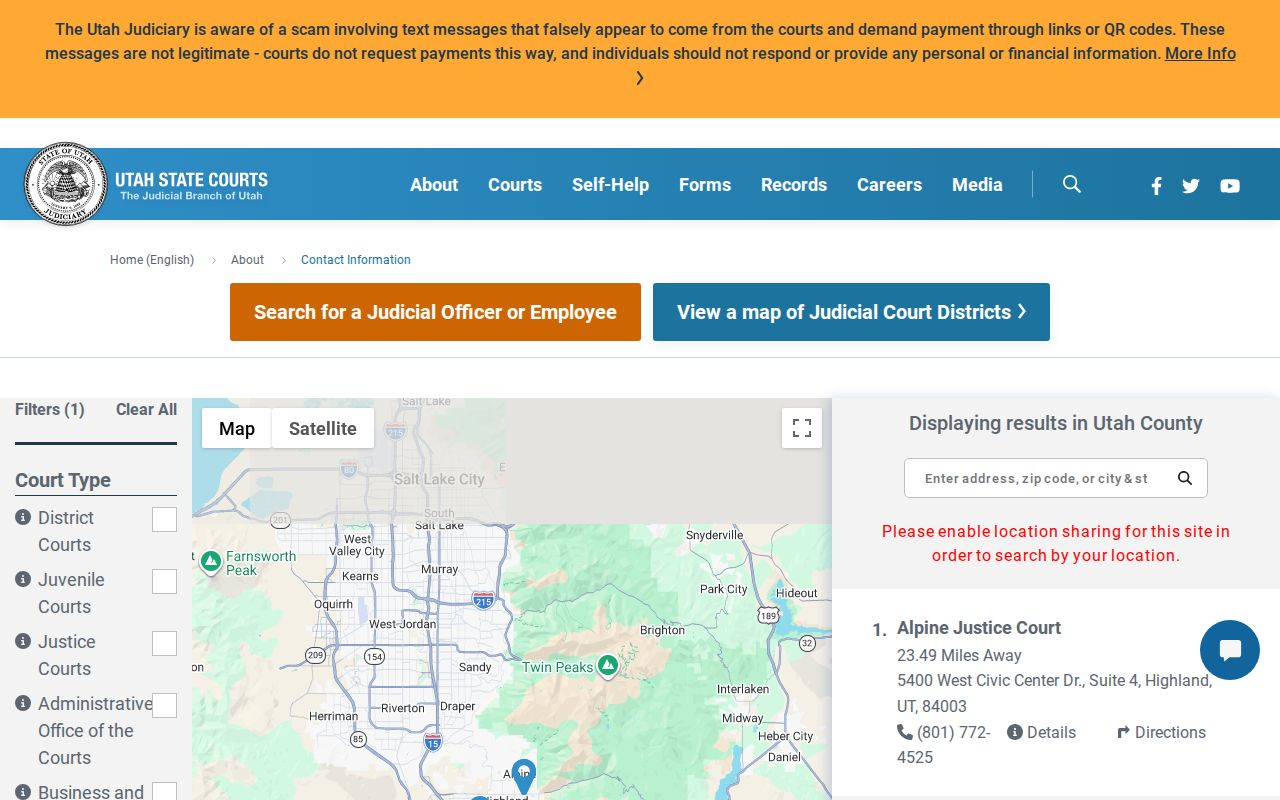1280x800 pixels.
Task: Open the Media menu
Action: pos(977,184)
